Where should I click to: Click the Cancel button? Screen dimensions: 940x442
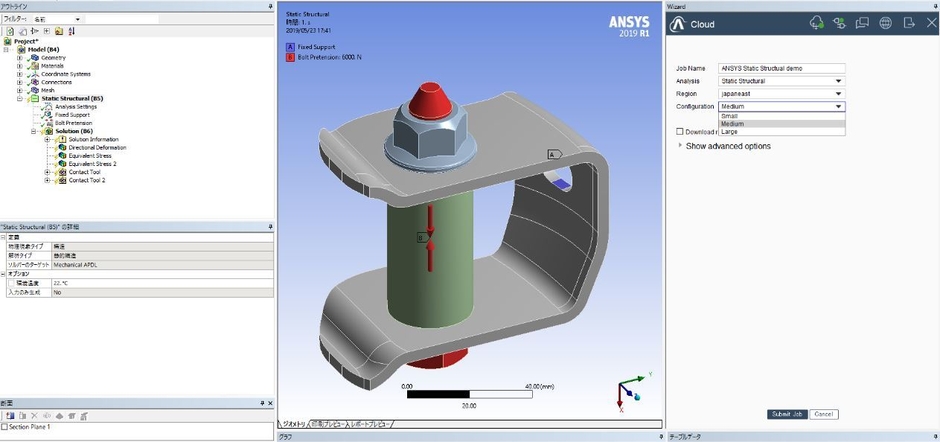[824, 414]
